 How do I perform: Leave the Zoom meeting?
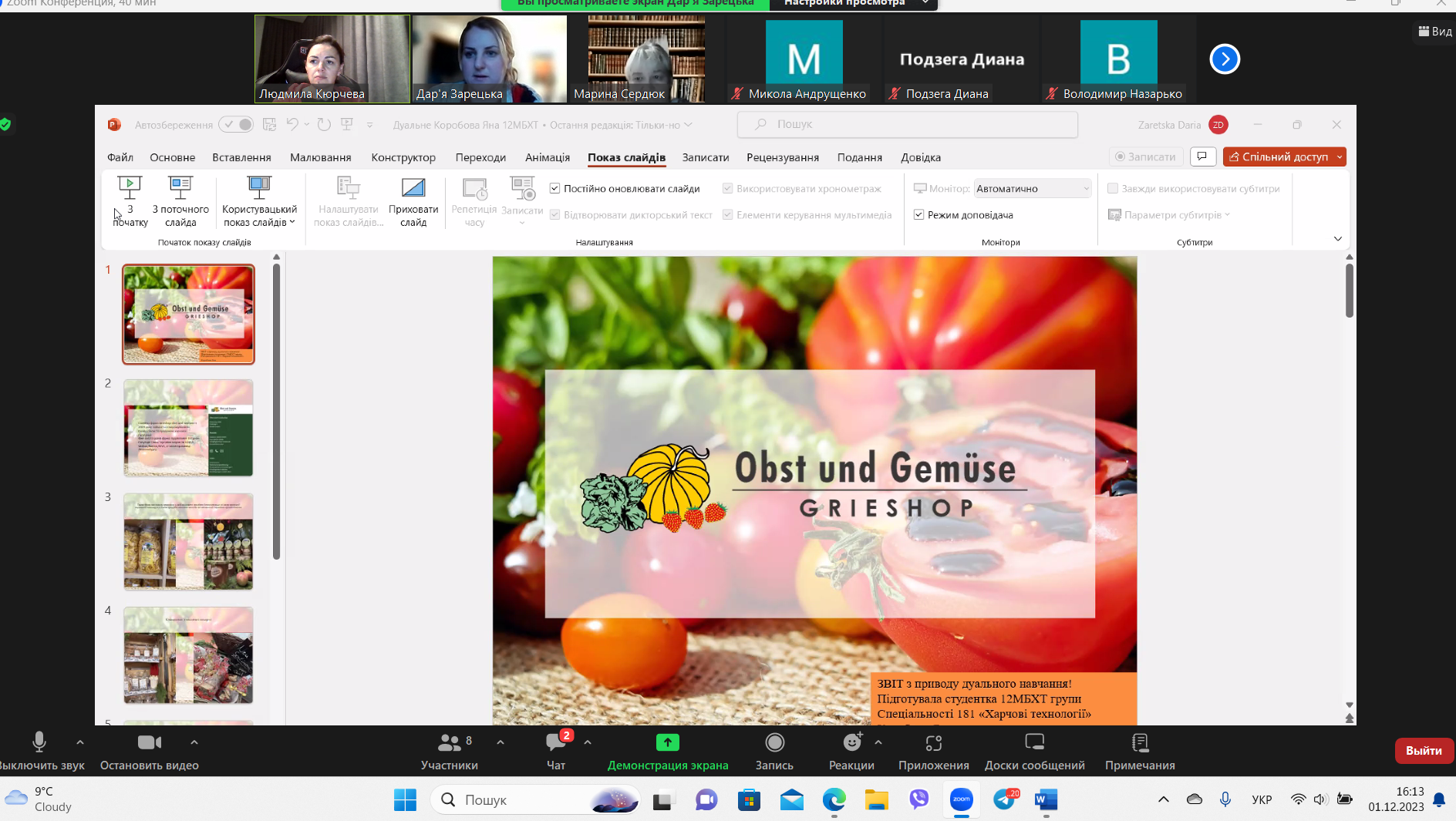pyautogui.click(x=1424, y=751)
